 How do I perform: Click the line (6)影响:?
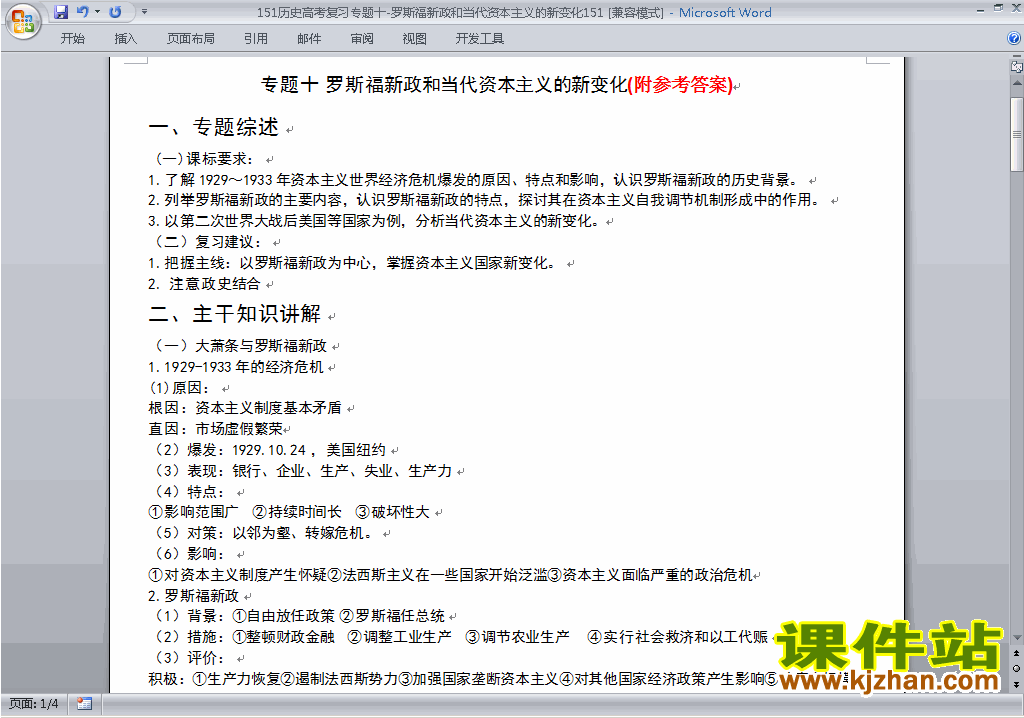191,554
